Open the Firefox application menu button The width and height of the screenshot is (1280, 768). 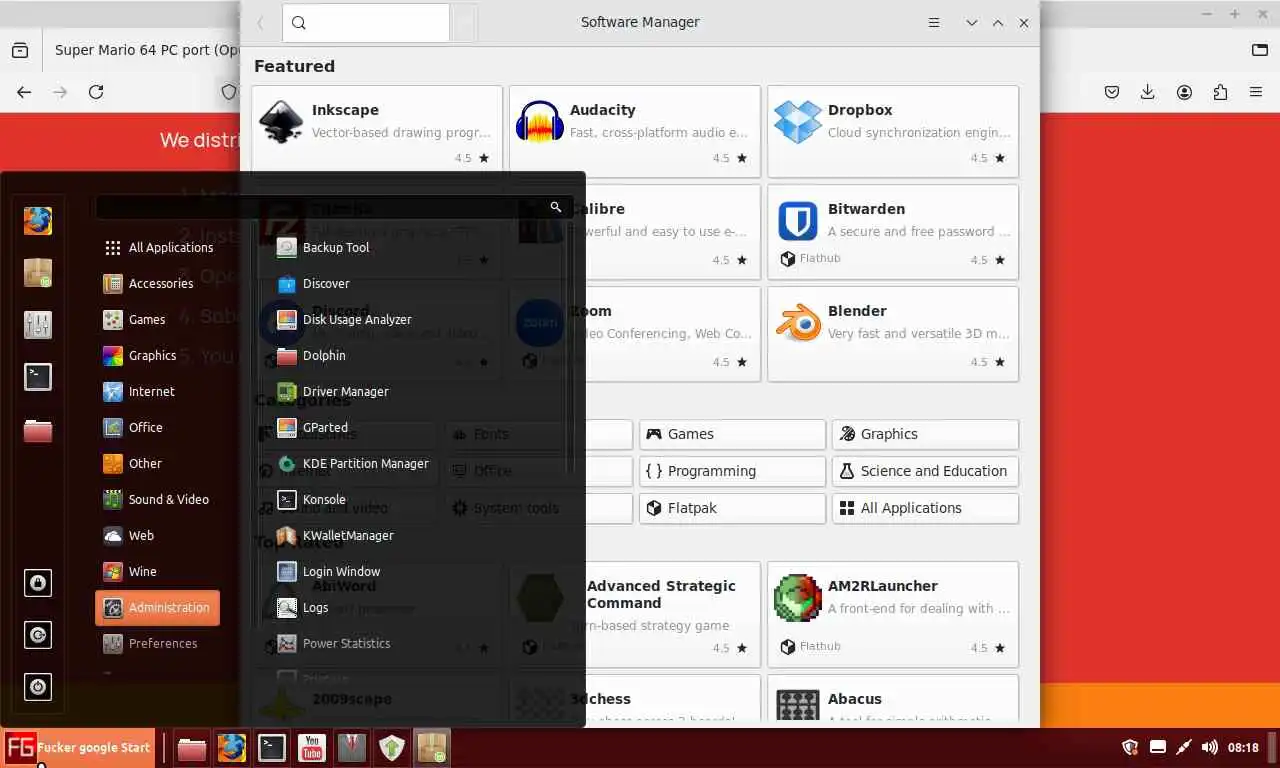pos(1256,92)
